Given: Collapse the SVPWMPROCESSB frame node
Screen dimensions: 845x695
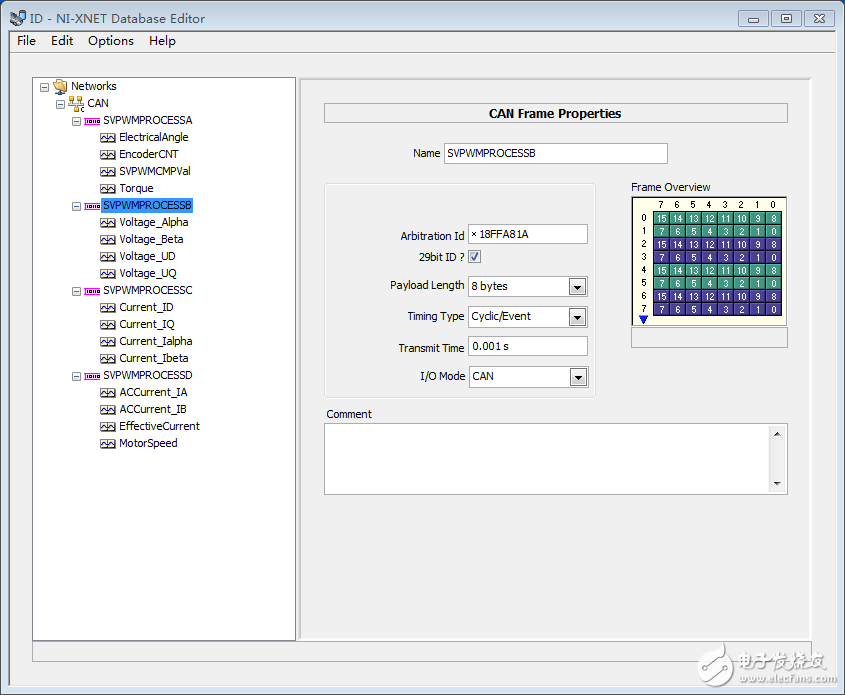Looking at the screenshot, I should (77, 206).
